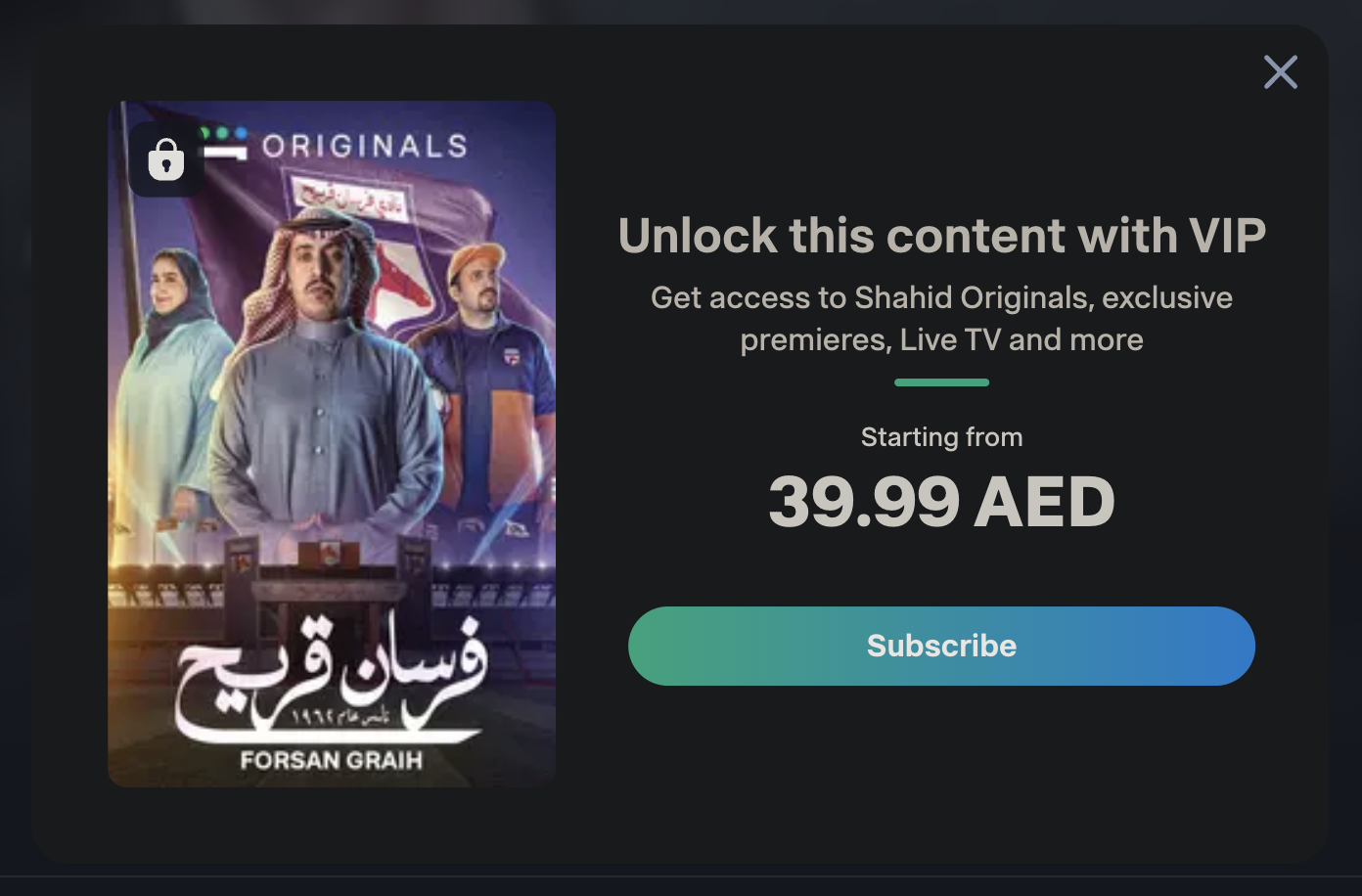Screen dimensions: 1362x896
Task: Click the green divider line under description
Action: coord(941,382)
